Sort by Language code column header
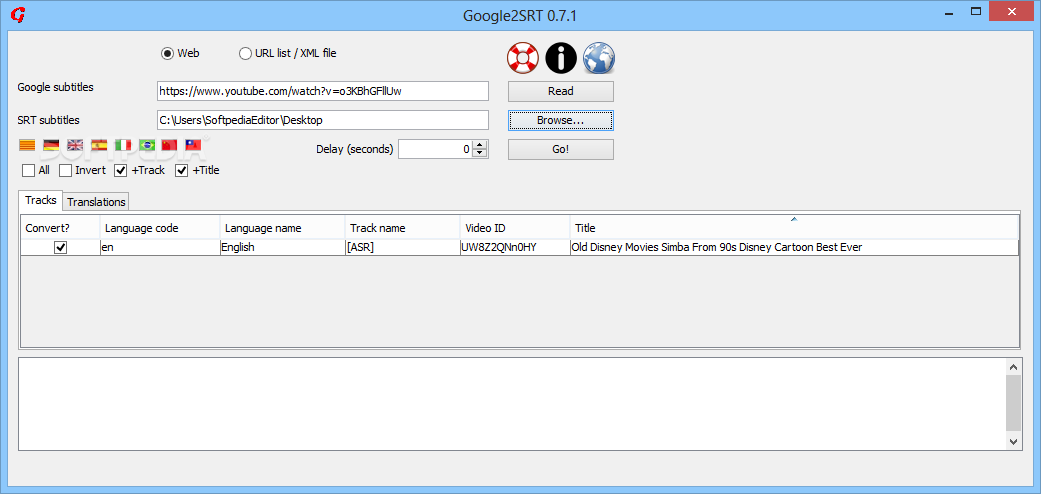The height and width of the screenshot is (494, 1041). 160,228
